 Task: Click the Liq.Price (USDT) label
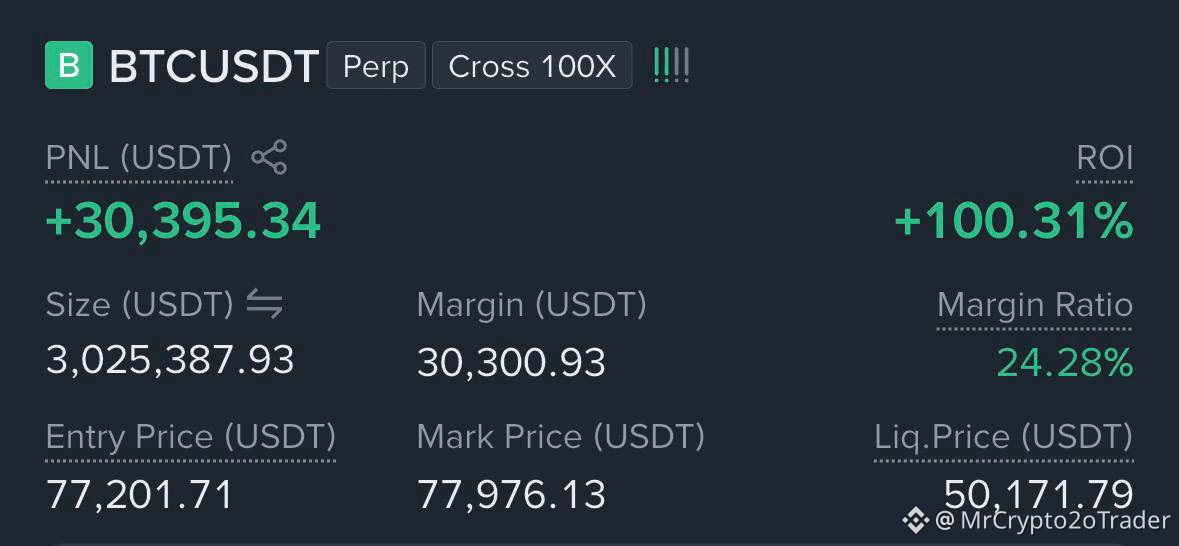click(1004, 438)
